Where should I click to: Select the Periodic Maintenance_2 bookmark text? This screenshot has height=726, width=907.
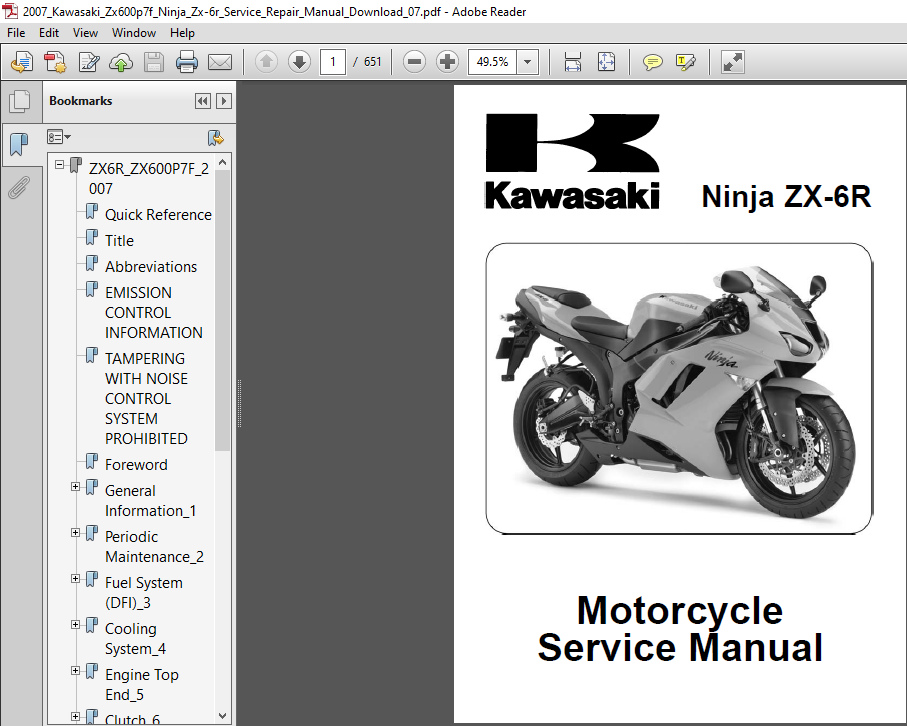pos(154,547)
